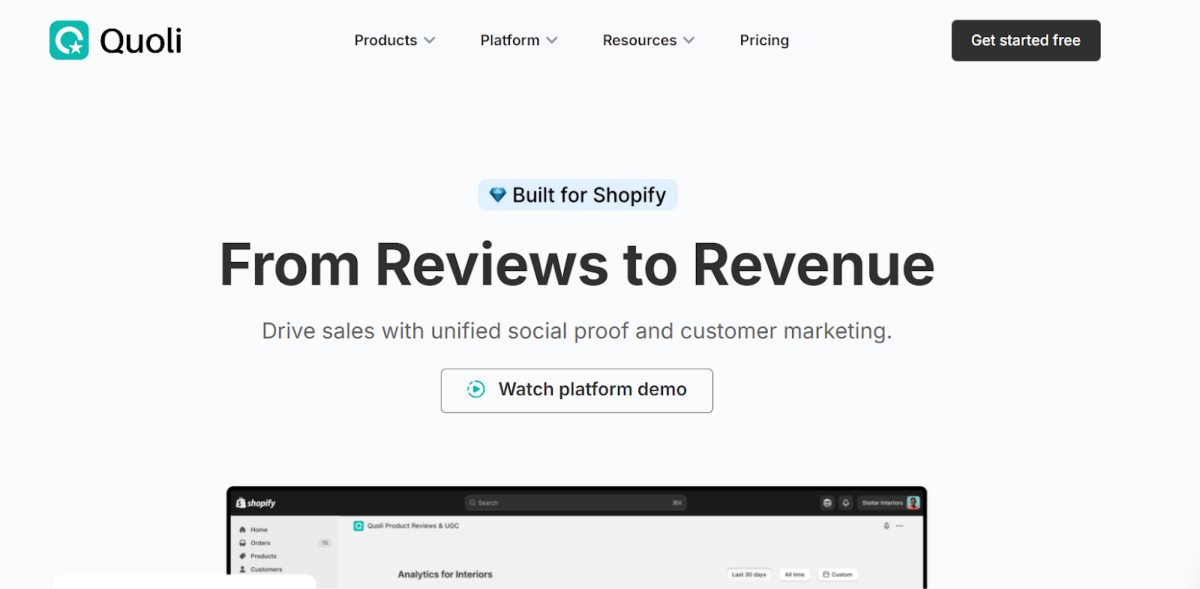Viewport: 1200px width, 589px height.
Task: Click the Watch platform demo button
Action: (x=577, y=390)
